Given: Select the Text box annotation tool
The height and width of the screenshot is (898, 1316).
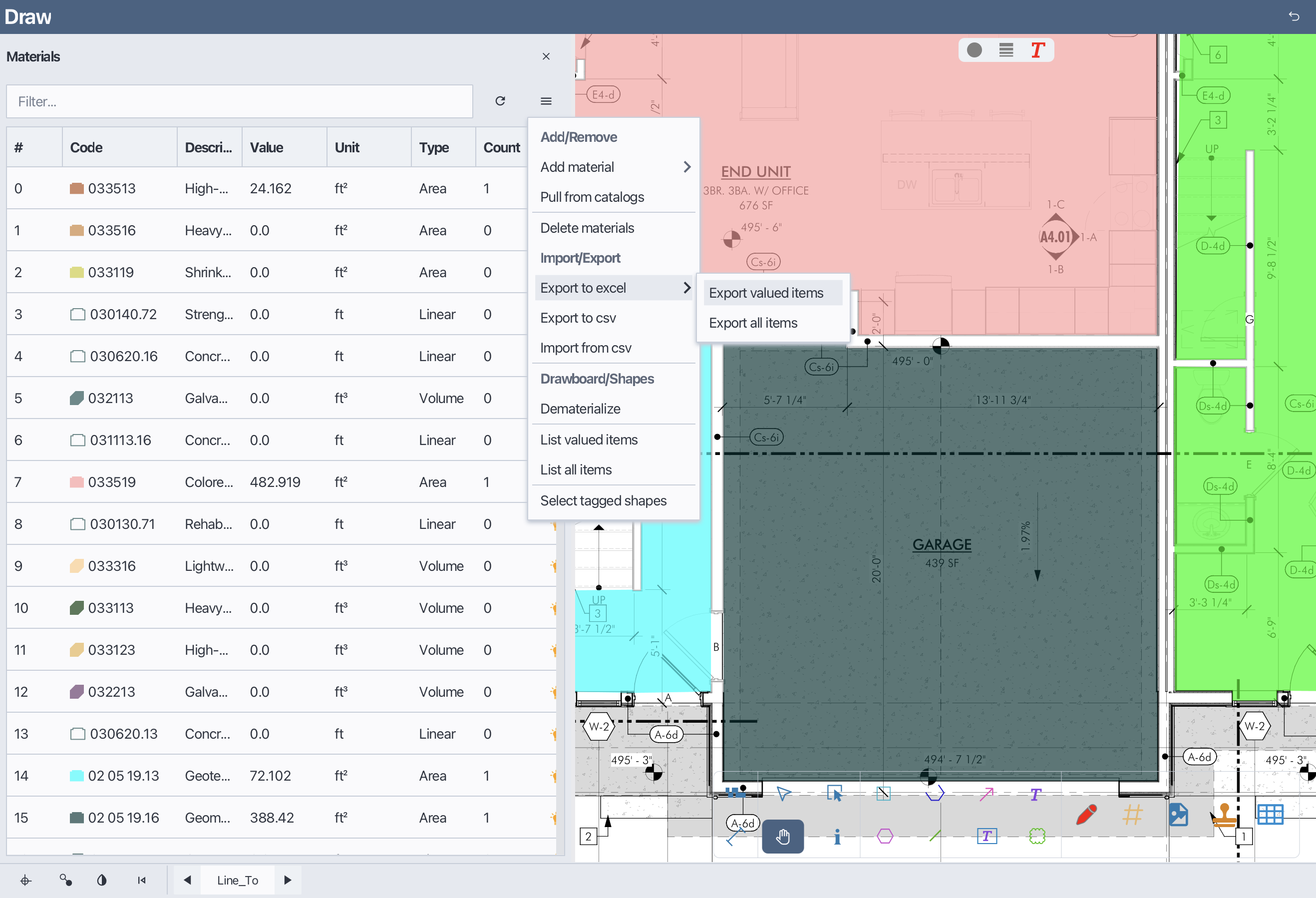Looking at the screenshot, I should 987,836.
